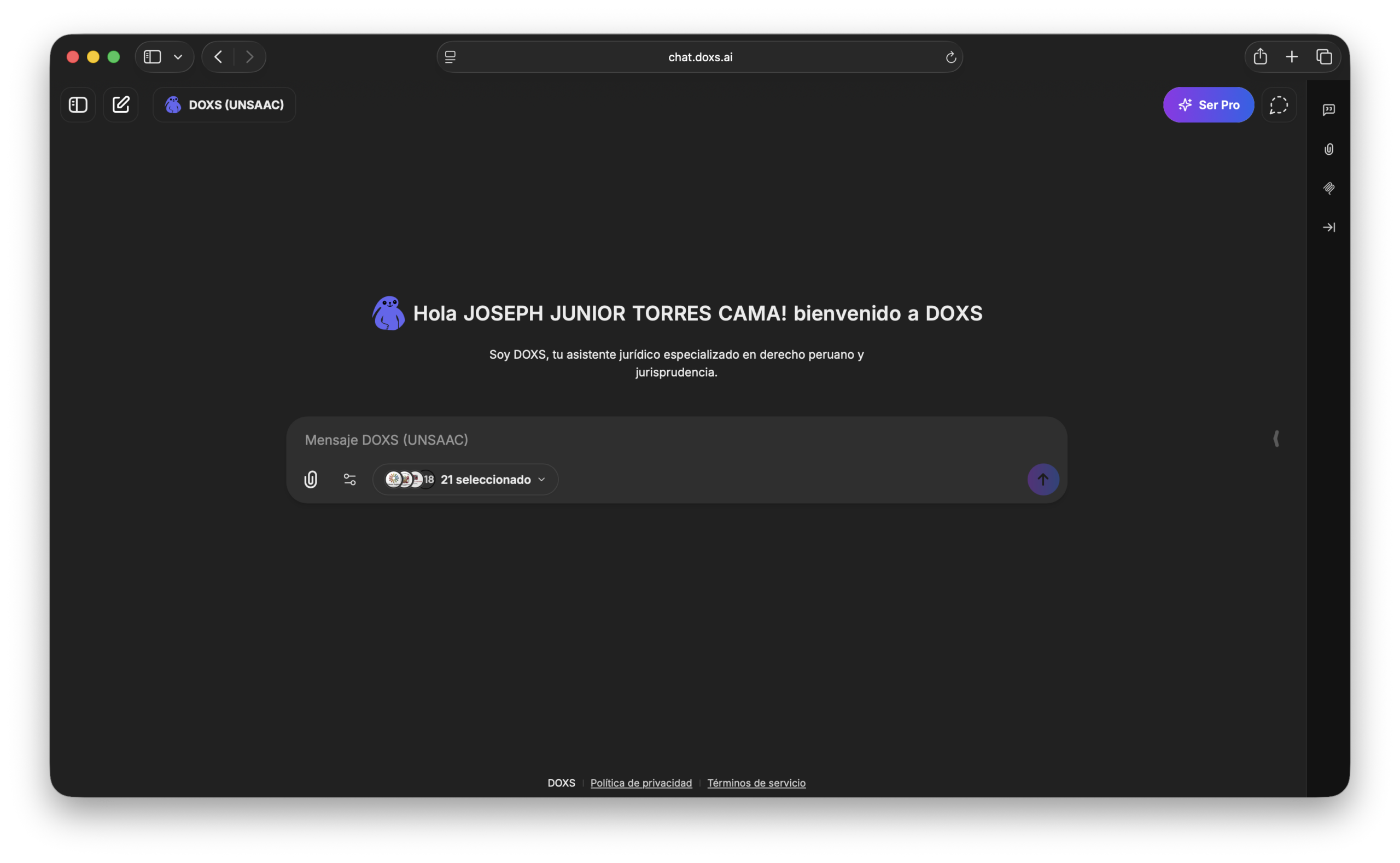Reload the chat.doxs.ai page

click(x=950, y=57)
